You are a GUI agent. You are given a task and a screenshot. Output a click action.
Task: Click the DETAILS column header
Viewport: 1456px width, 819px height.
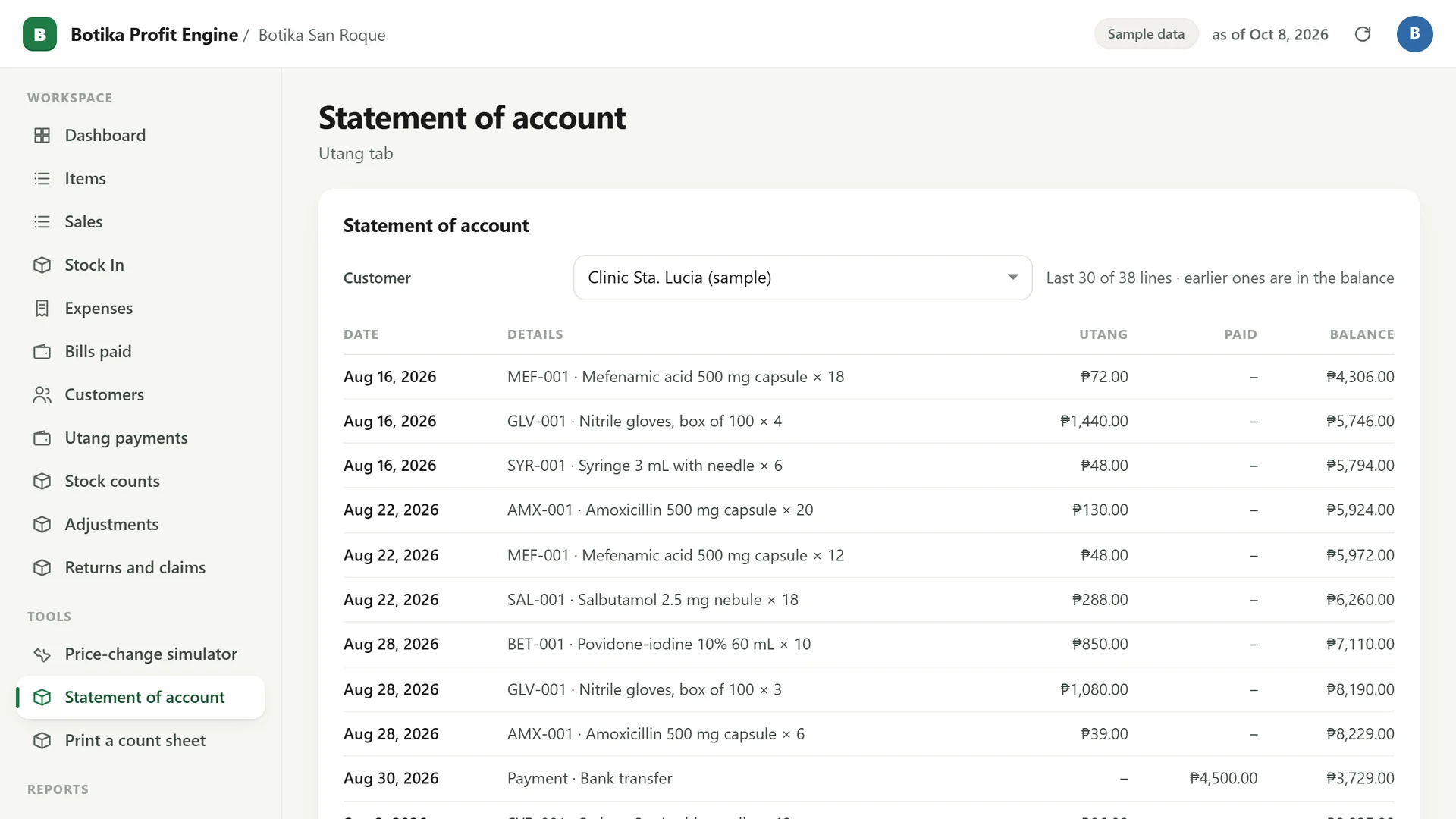[x=535, y=334]
